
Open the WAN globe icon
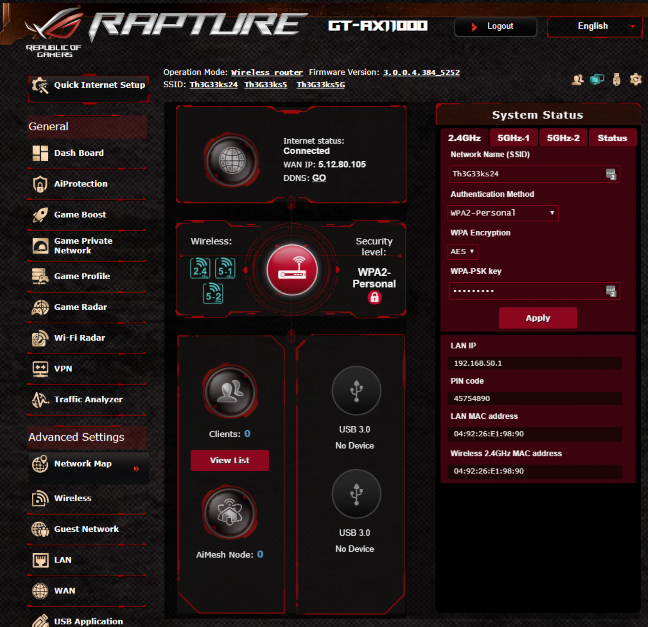click(40, 591)
